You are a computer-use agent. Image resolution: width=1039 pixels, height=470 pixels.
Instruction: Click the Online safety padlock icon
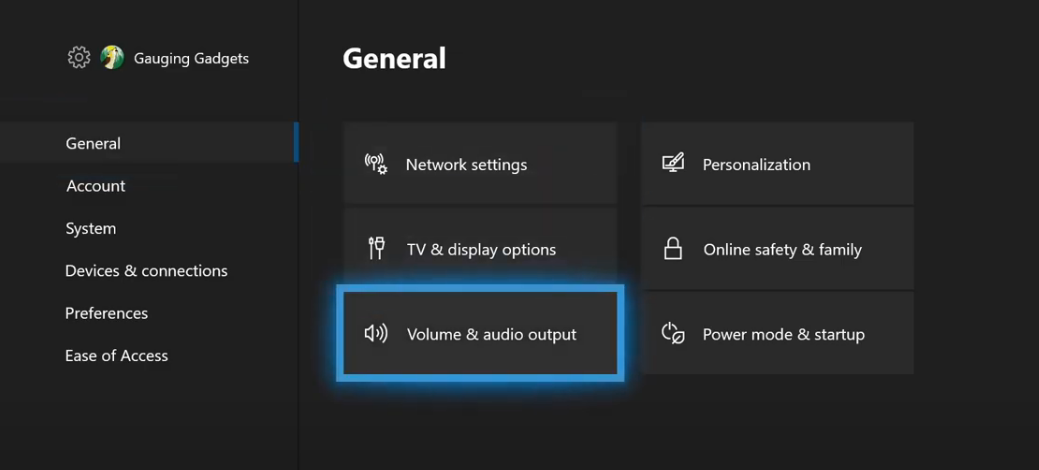point(673,249)
